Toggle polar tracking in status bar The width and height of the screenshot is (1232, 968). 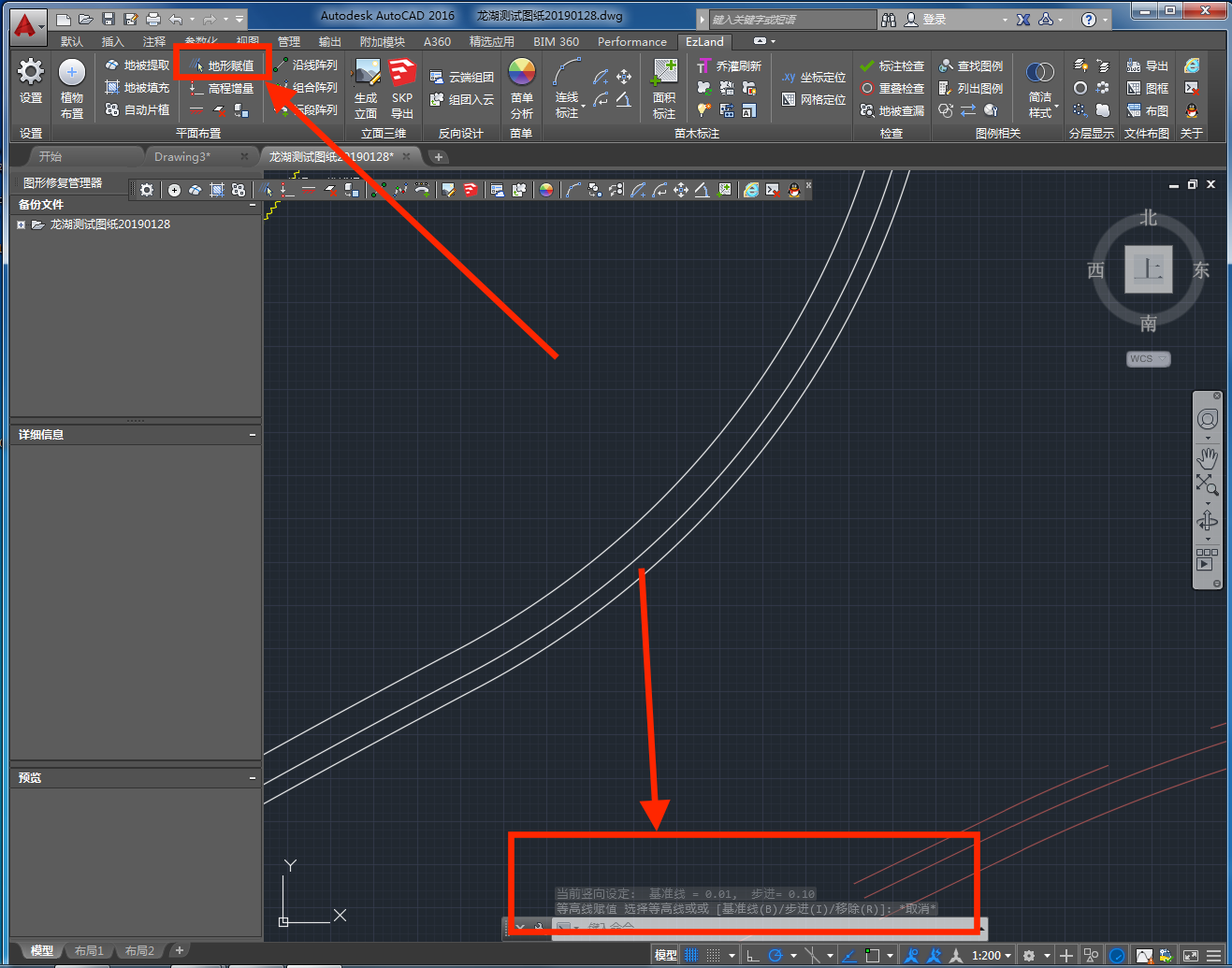point(775,955)
